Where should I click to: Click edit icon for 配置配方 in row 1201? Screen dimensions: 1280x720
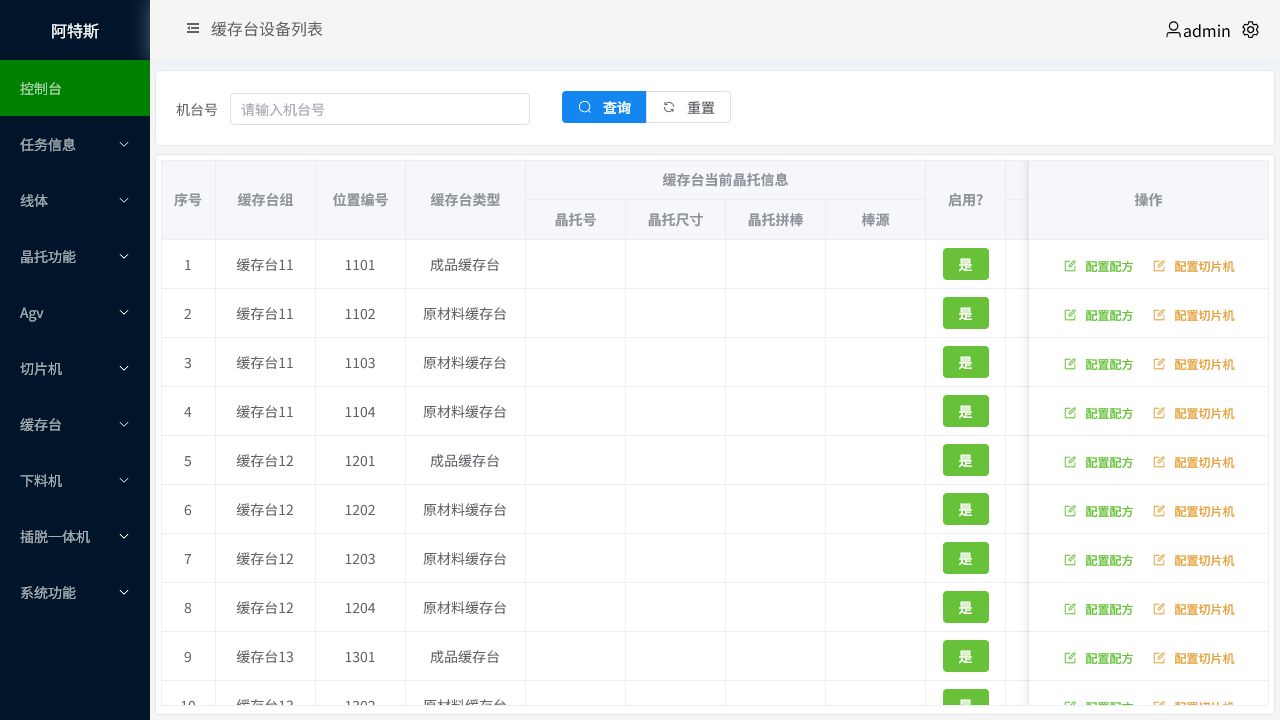click(x=1070, y=462)
